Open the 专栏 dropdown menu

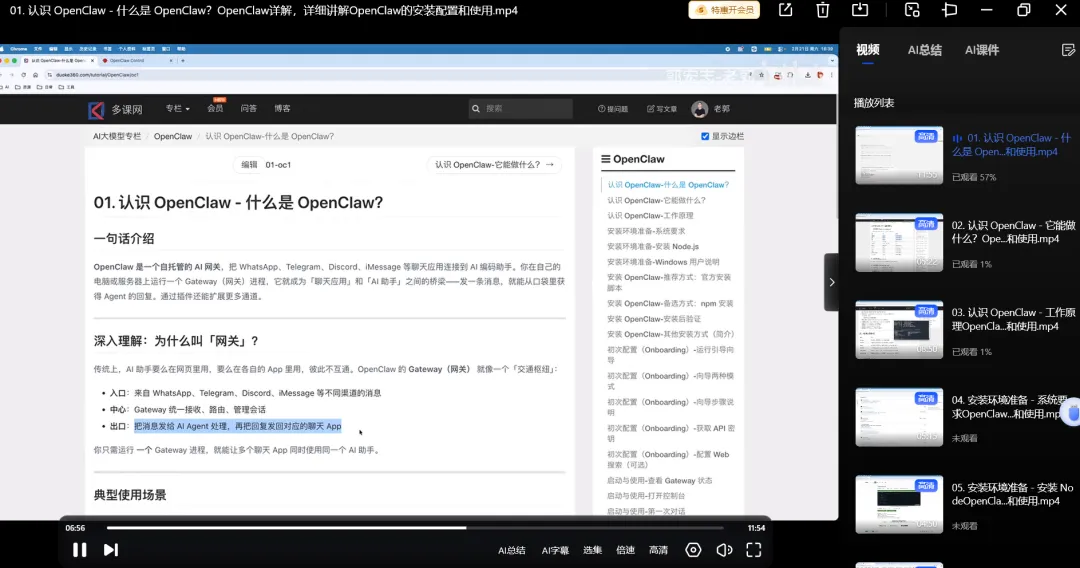pyautogui.click(x=177, y=109)
